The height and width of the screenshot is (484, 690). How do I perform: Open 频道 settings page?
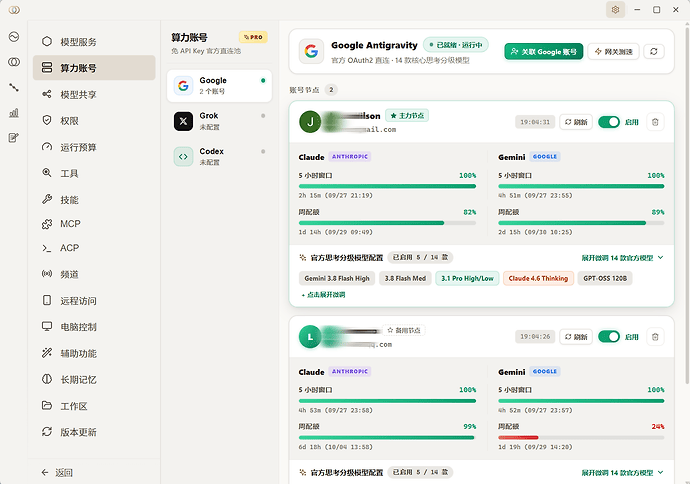click(94, 274)
